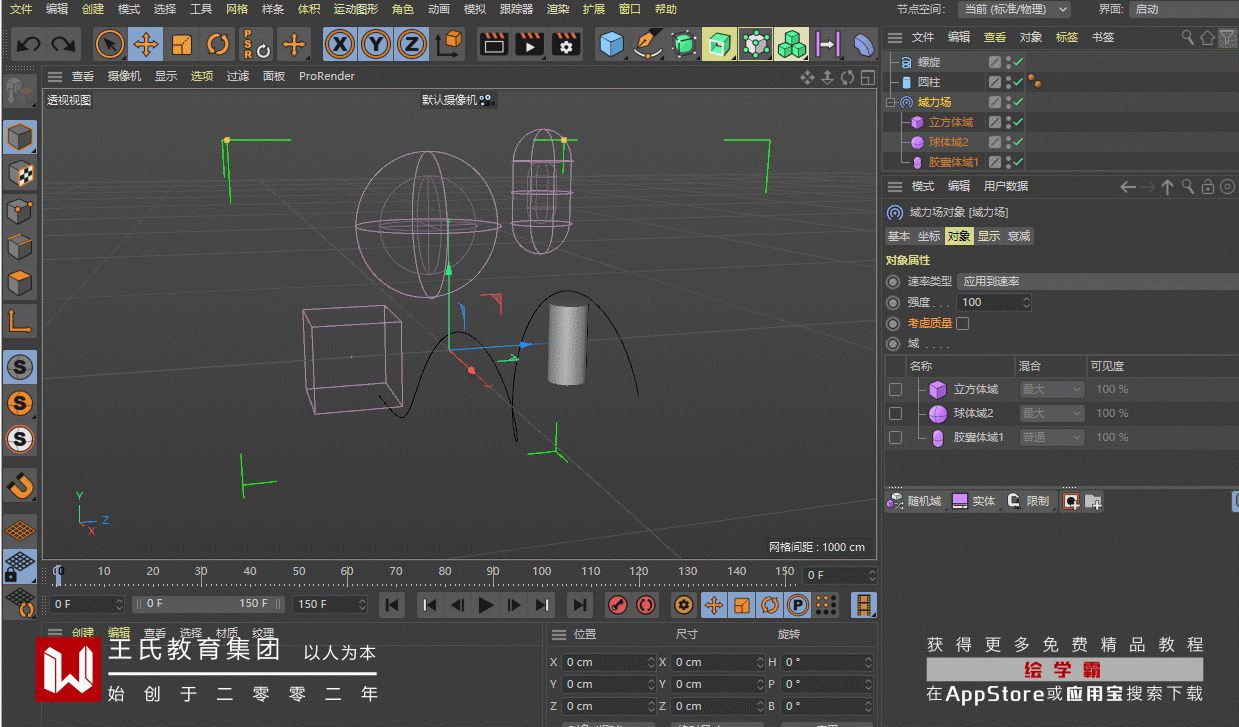Click the viewport pan camera icon
The height and width of the screenshot is (727, 1239).
(x=807, y=77)
